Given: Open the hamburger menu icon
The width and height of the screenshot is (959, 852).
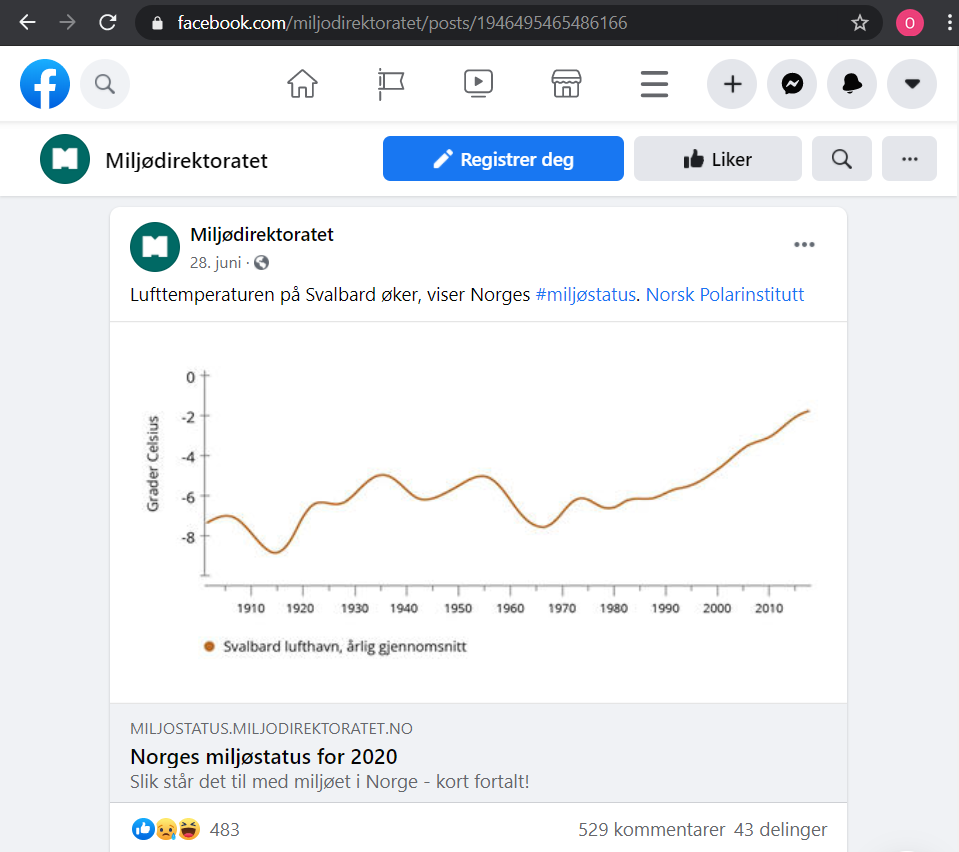Looking at the screenshot, I should pyautogui.click(x=654, y=84).
